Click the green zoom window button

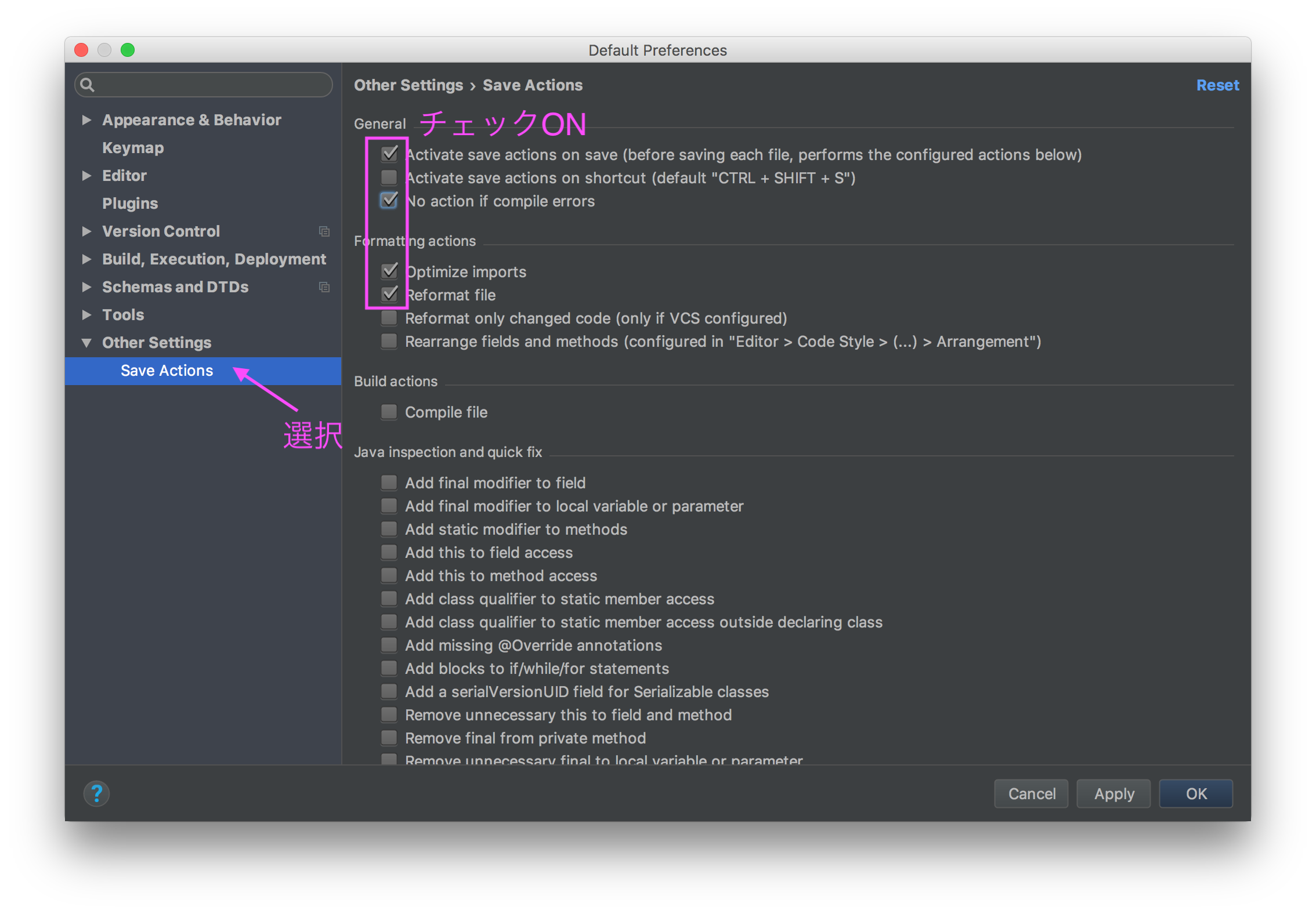pyautogui.click(x=128, y=50)
